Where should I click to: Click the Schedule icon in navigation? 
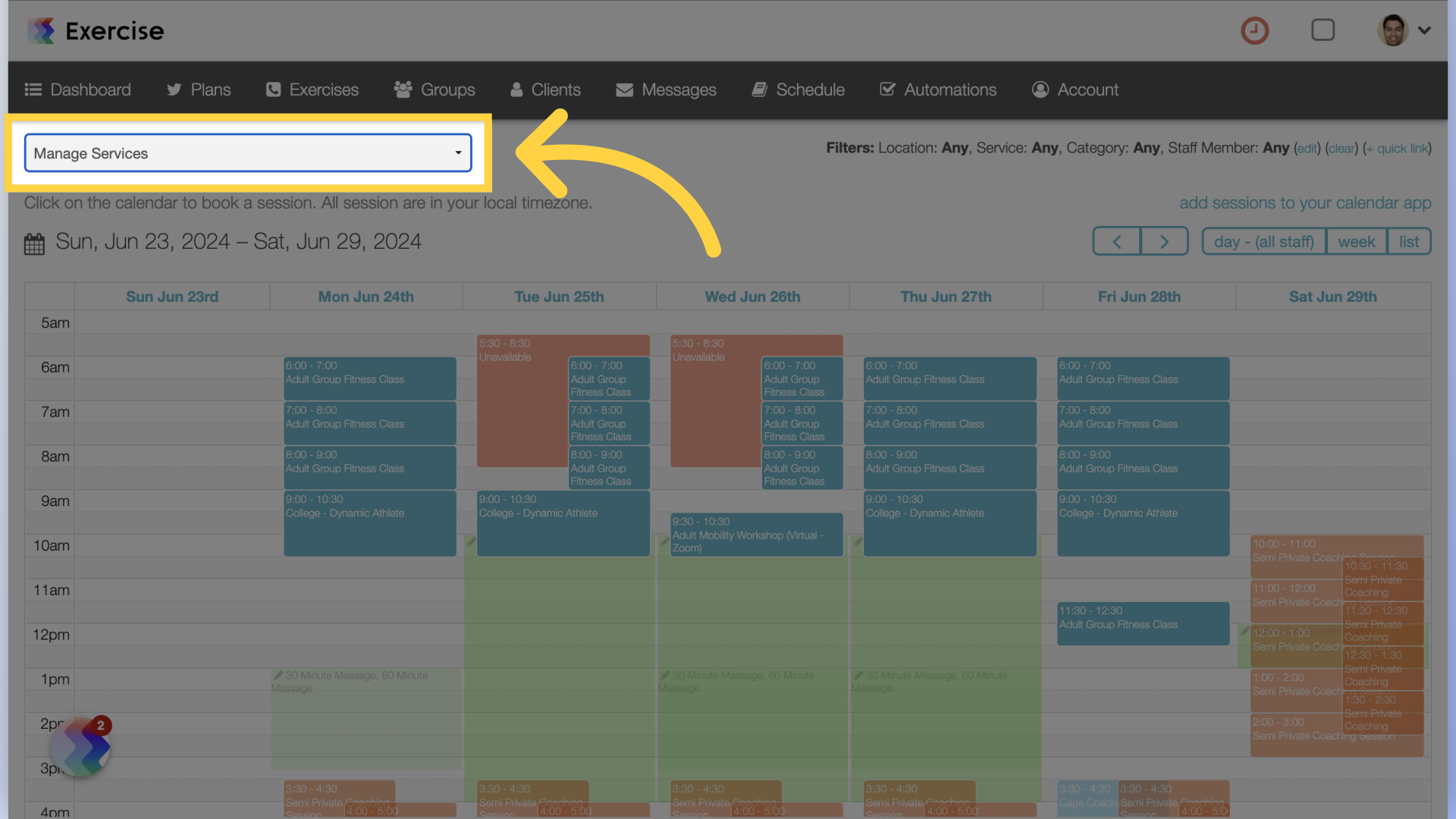(759, 89)
